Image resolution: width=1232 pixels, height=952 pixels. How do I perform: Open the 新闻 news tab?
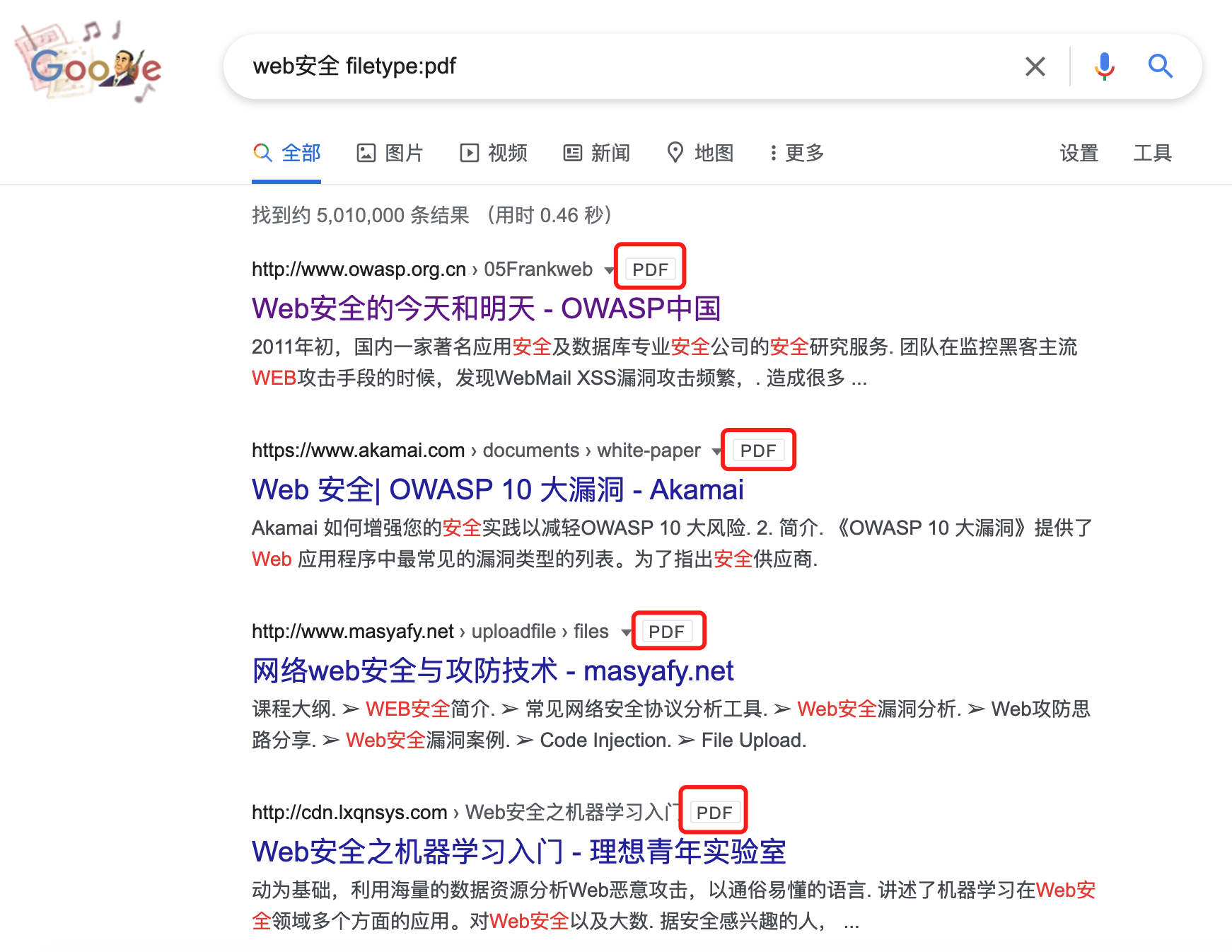pos(597,153)
